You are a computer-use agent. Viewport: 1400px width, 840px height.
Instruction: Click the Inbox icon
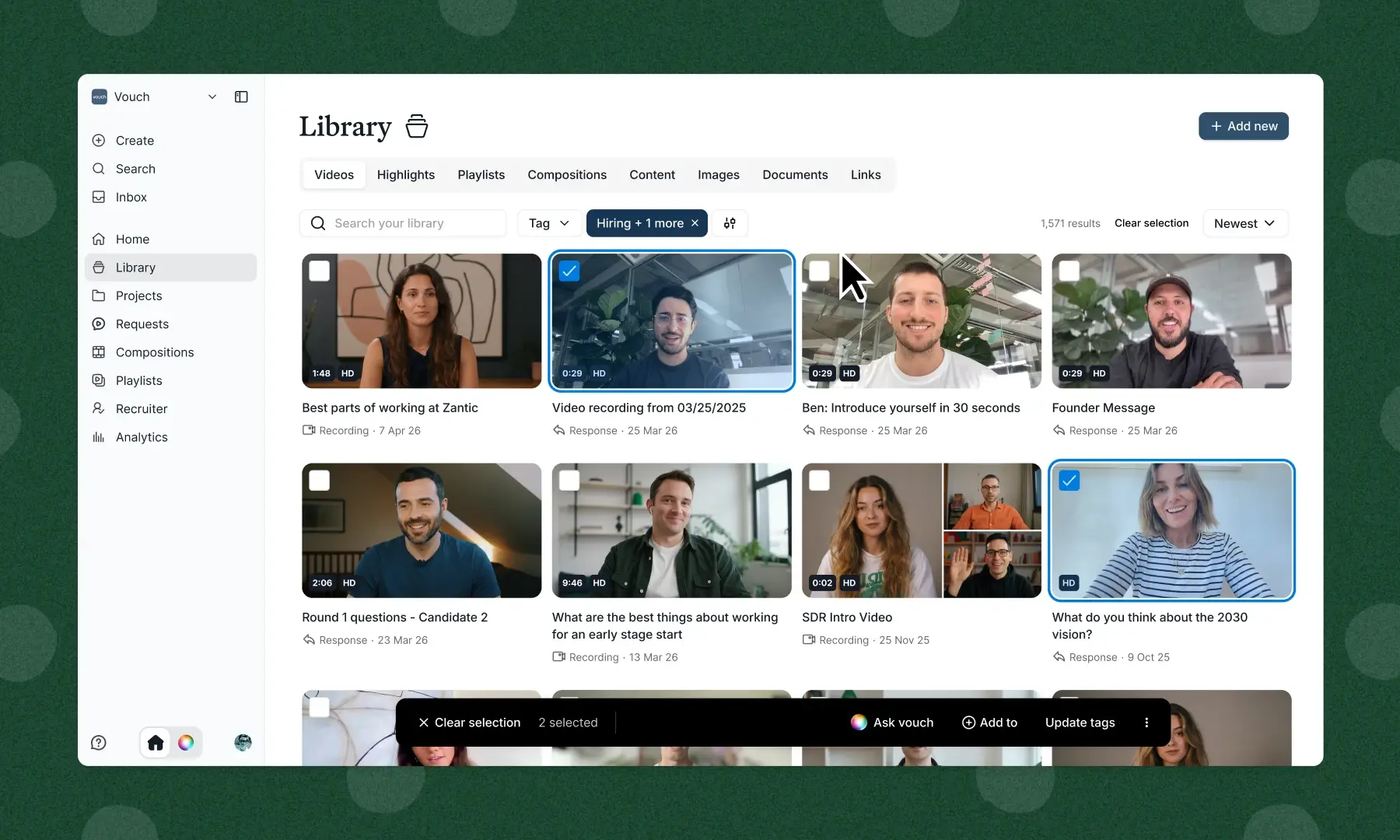pyautogui.click(x=99, y=197)
